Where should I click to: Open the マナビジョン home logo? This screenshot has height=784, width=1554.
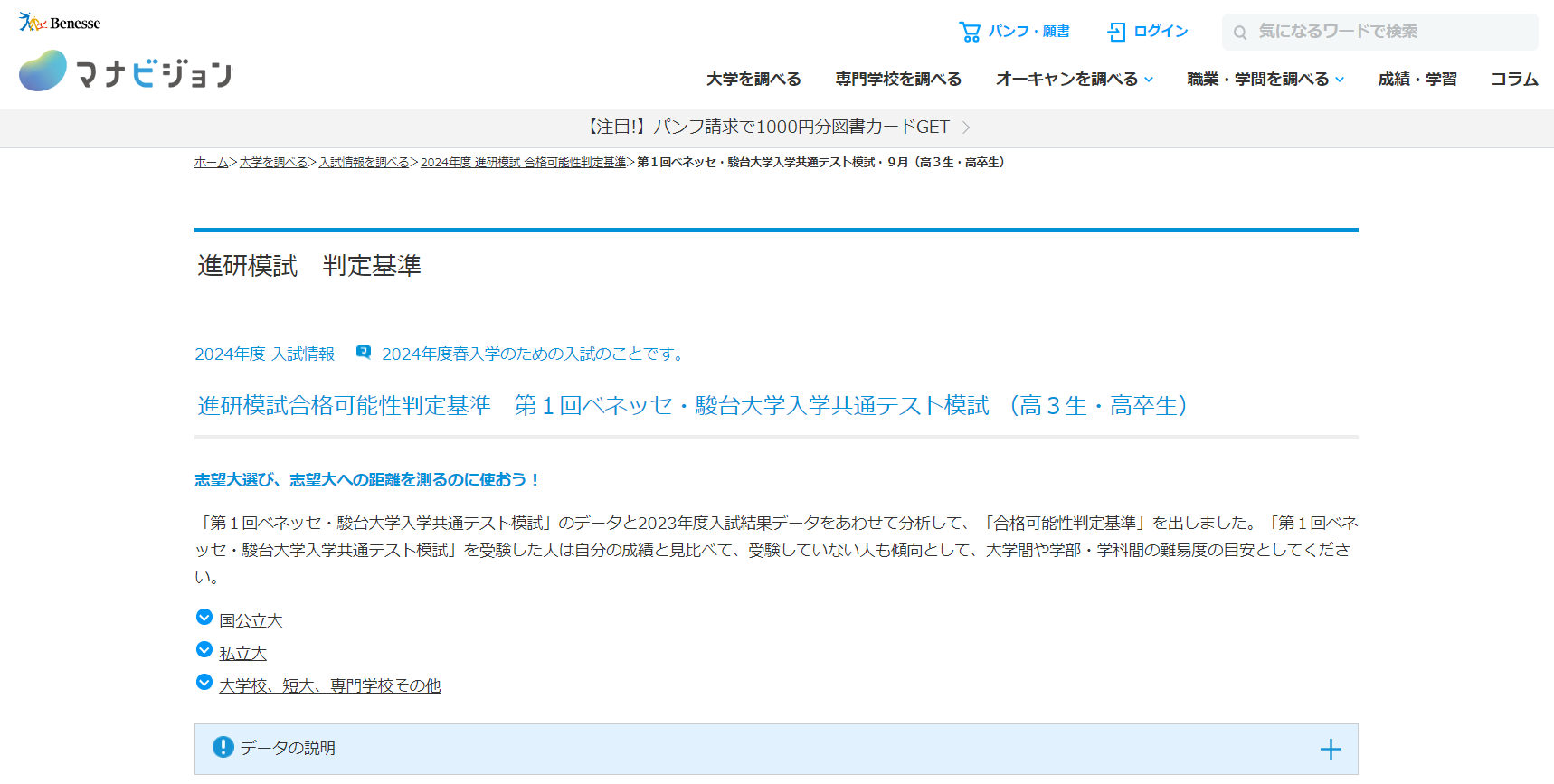click(x=125, y=71)
